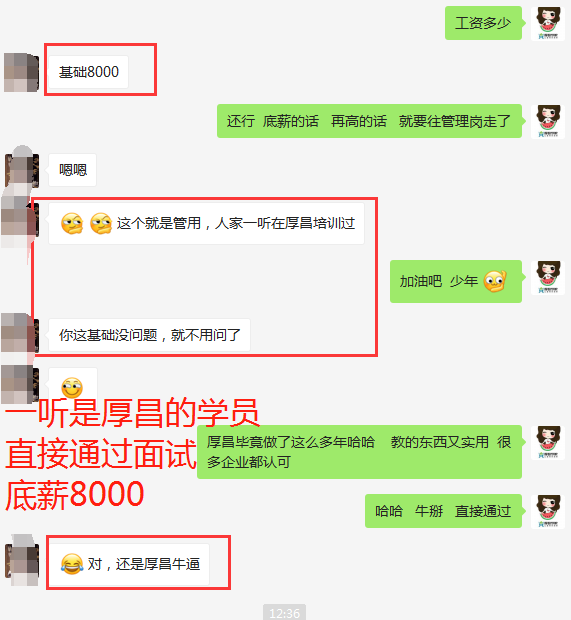Viewport: 571px width, 620px height.
Task: Click the green bubble 厚昌毕竟做了这么多年哈哈
Action: click(x=359, y=452)
